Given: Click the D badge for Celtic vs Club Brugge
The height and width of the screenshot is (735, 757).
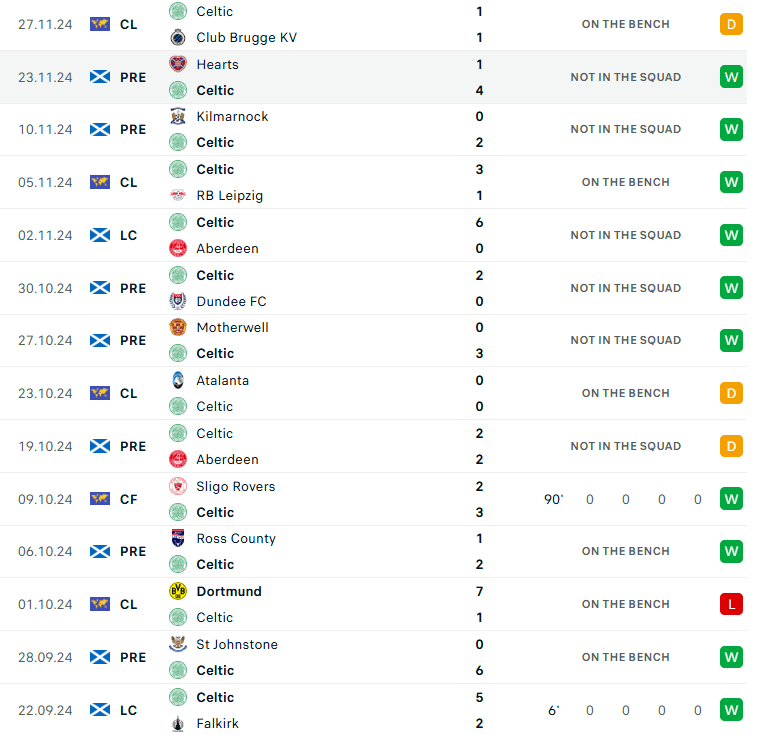Looking at the screenshot, I should point(731,24).
